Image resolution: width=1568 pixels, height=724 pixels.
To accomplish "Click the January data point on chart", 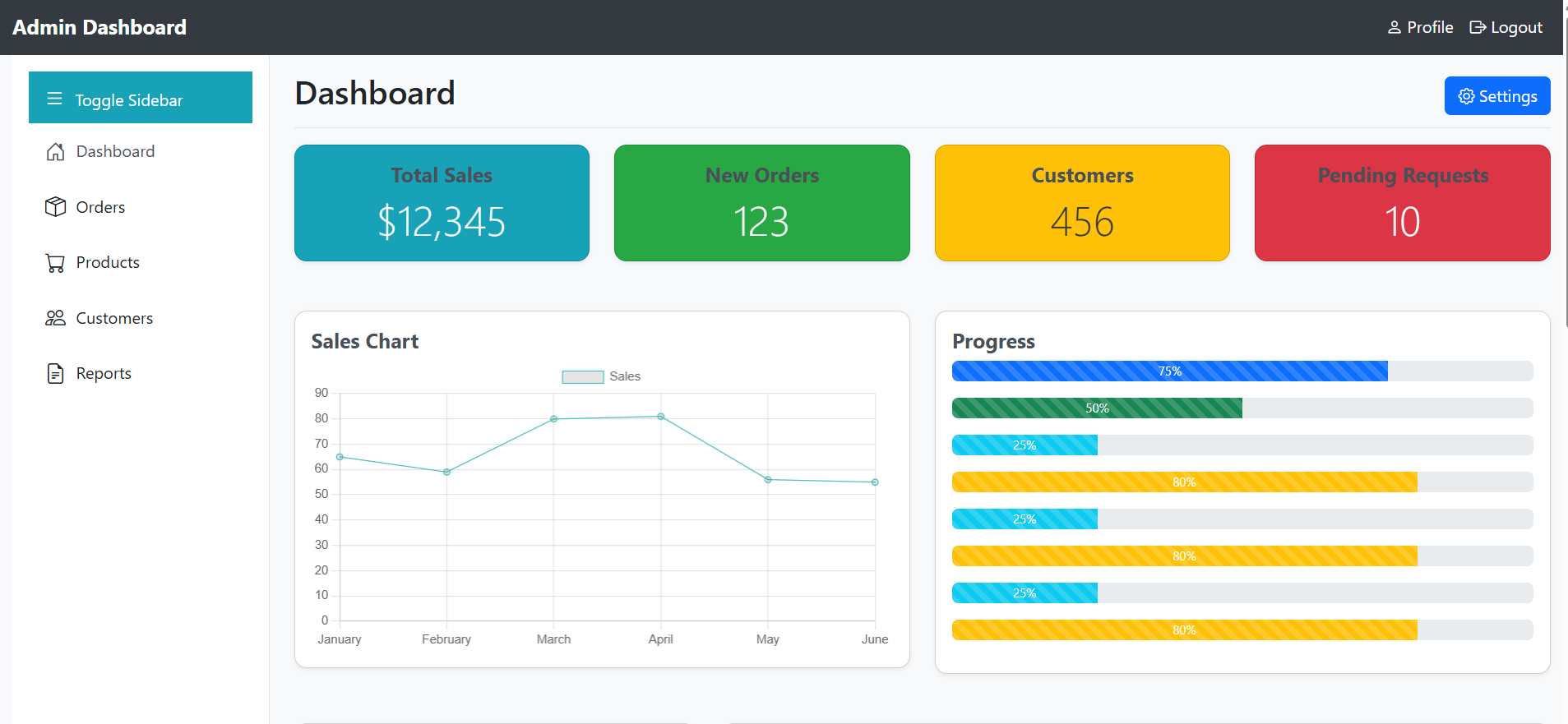I will (340, 457).
